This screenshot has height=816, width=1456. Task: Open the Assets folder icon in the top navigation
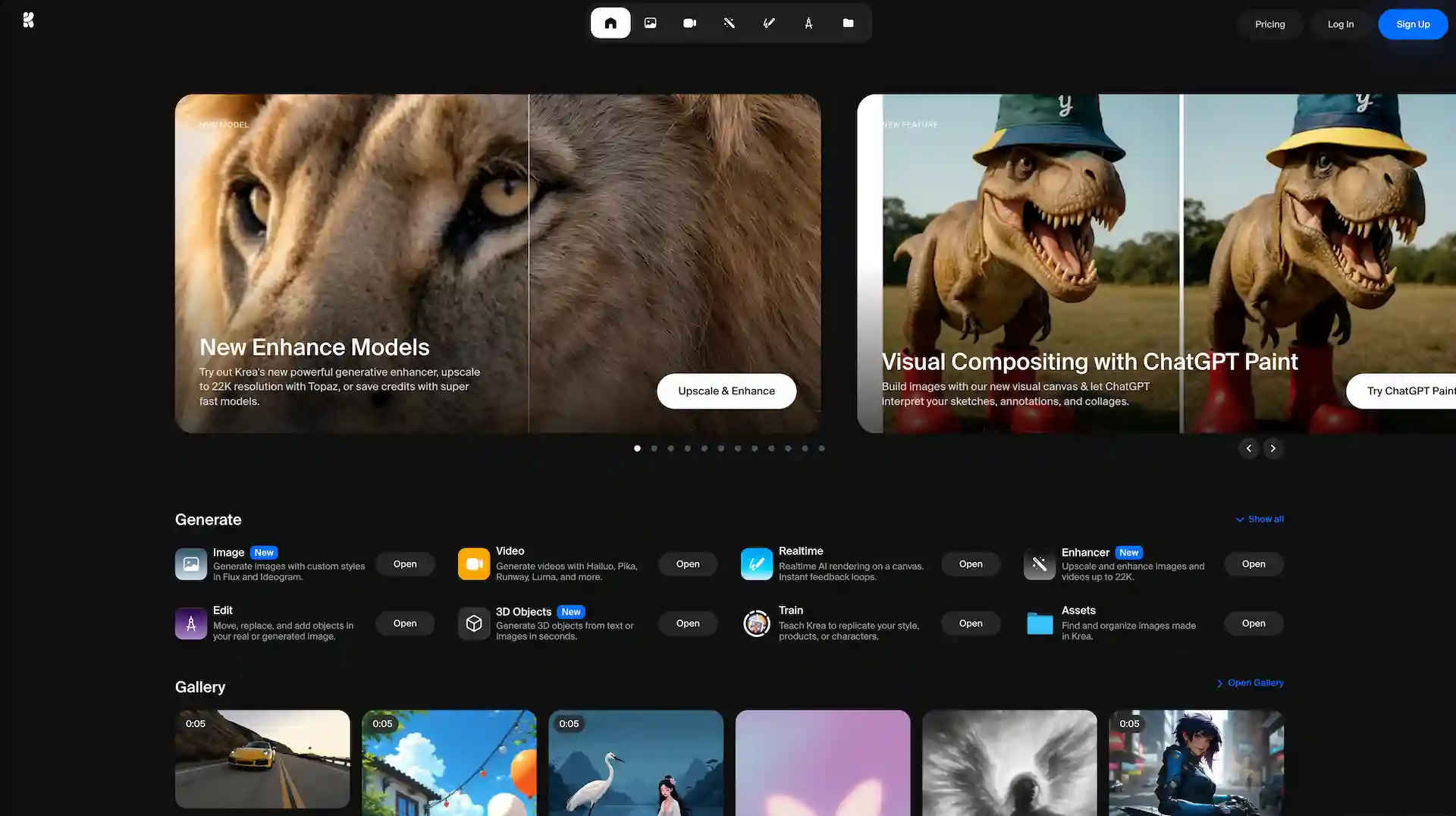pyautogui.click(x=848, y=23)
